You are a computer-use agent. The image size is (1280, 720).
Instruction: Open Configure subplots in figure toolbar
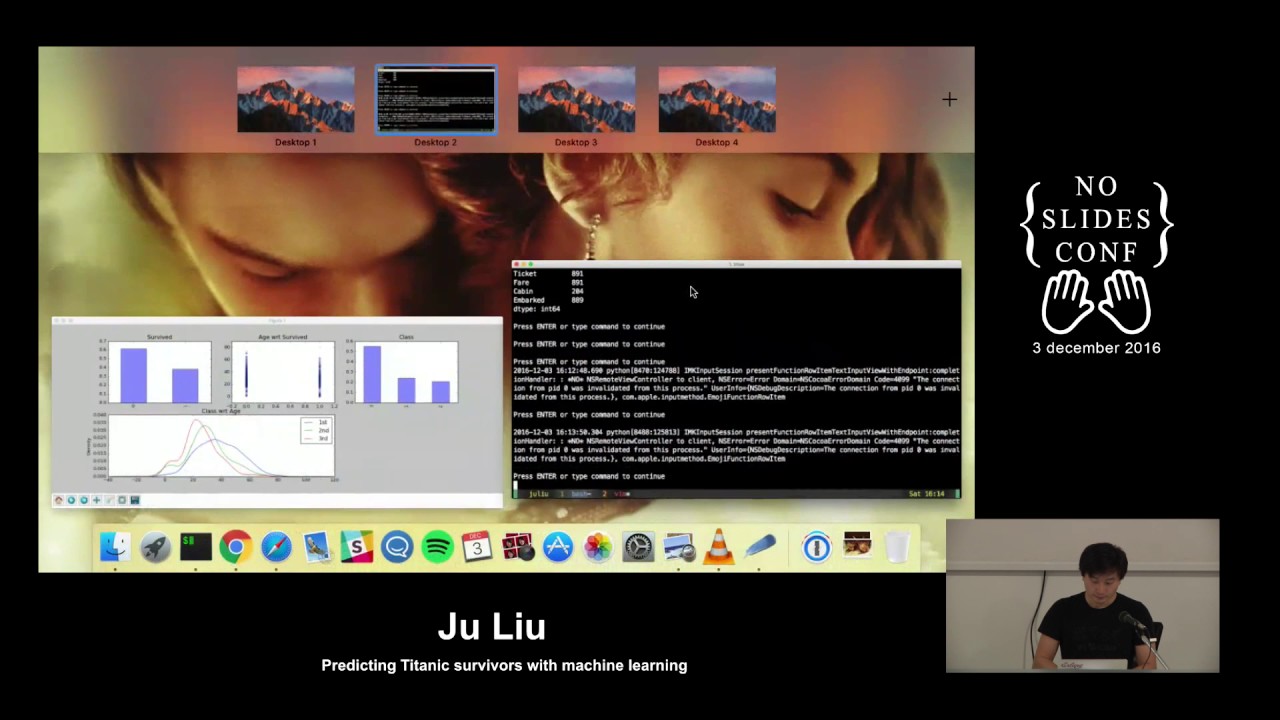(122, 500)
